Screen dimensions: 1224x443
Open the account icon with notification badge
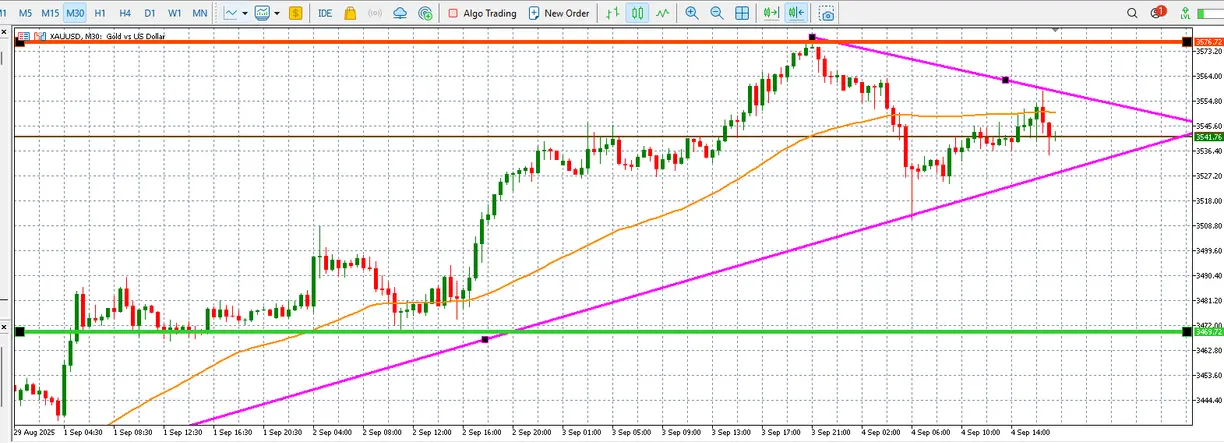click(1159, 12)
